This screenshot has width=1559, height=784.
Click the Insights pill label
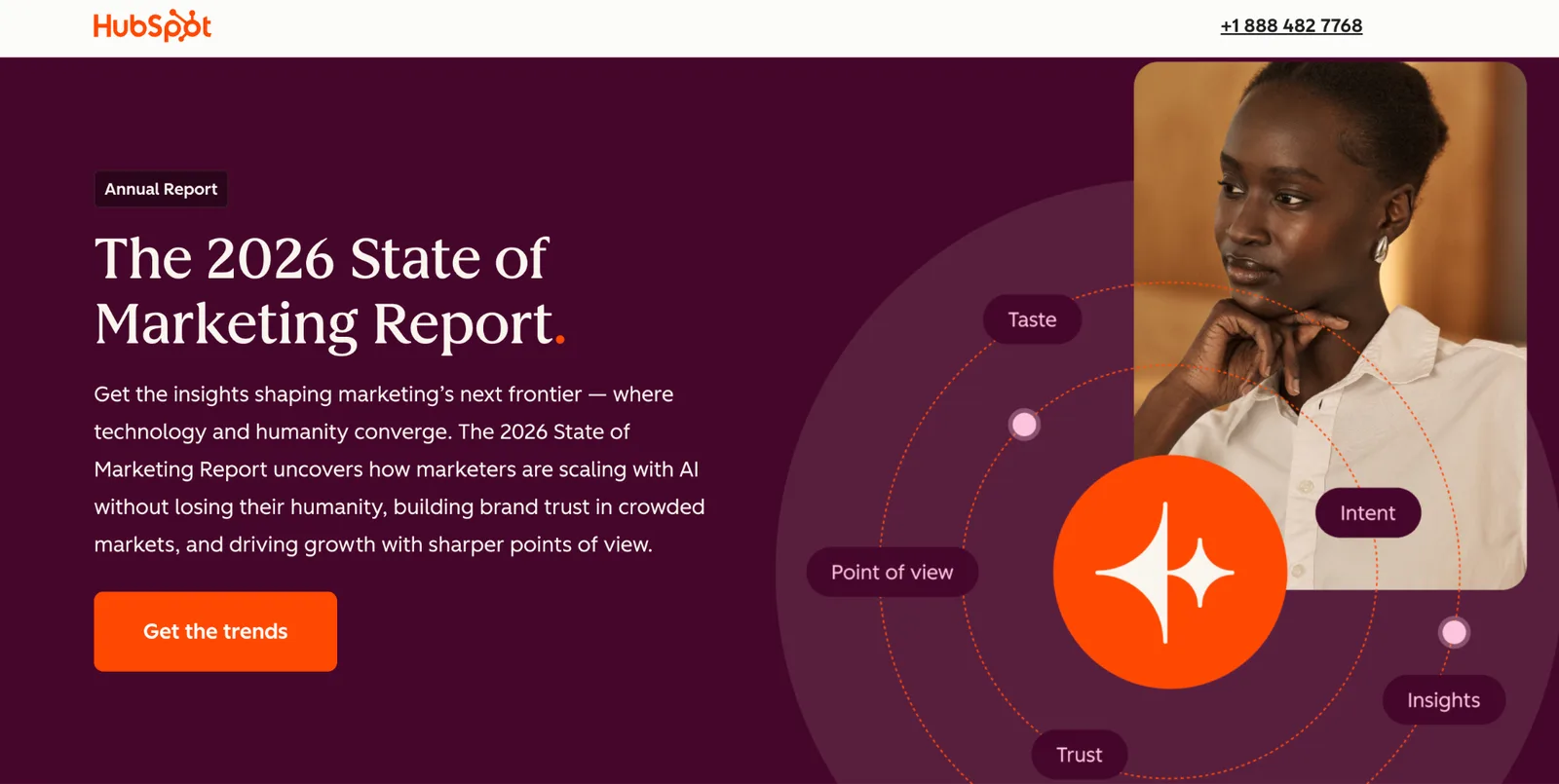coord(1443,699)
